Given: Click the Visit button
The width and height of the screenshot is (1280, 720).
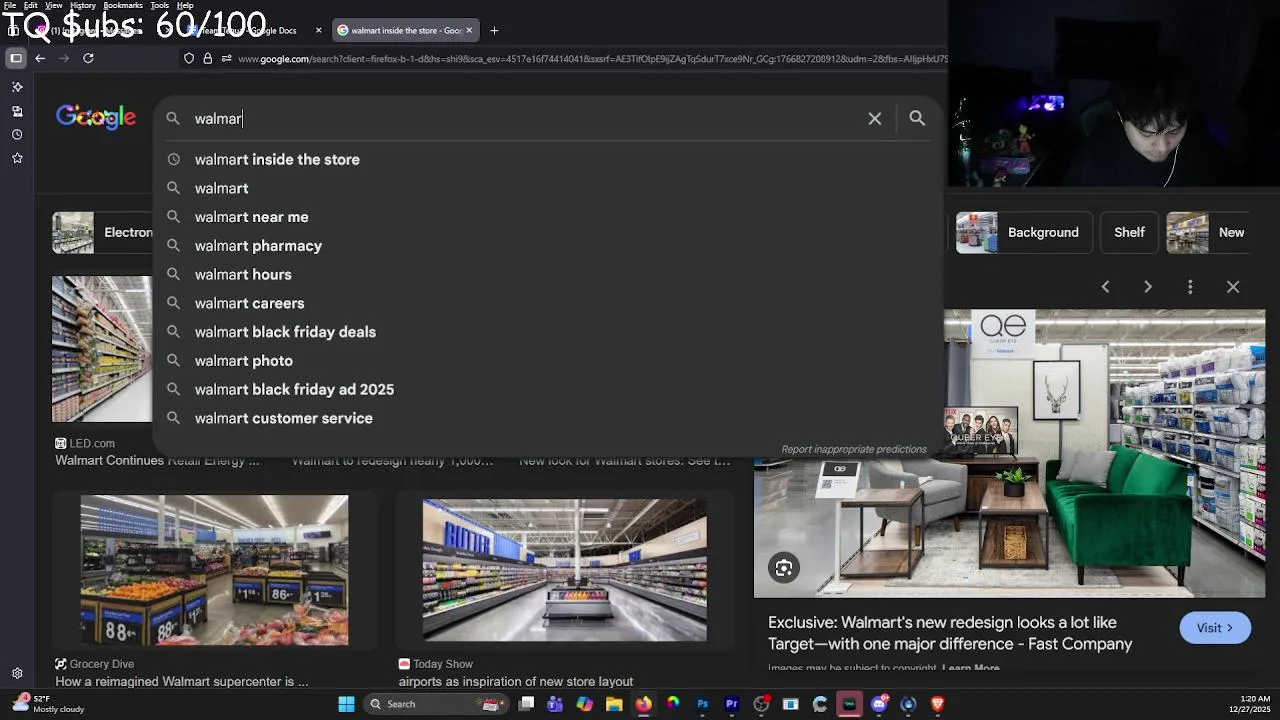Looking at the screenshot, I should pyautogui.click(x=1215, y=628).
